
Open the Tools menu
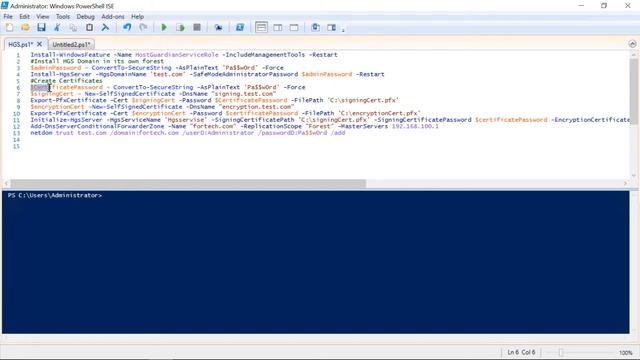pos(63,17)
